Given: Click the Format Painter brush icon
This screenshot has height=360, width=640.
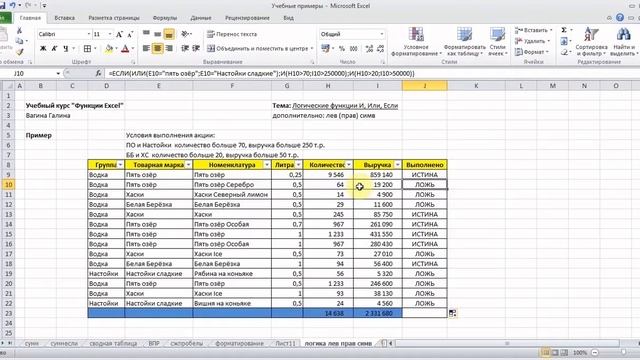Looking at the screenshot, I should tap(19, 51).
